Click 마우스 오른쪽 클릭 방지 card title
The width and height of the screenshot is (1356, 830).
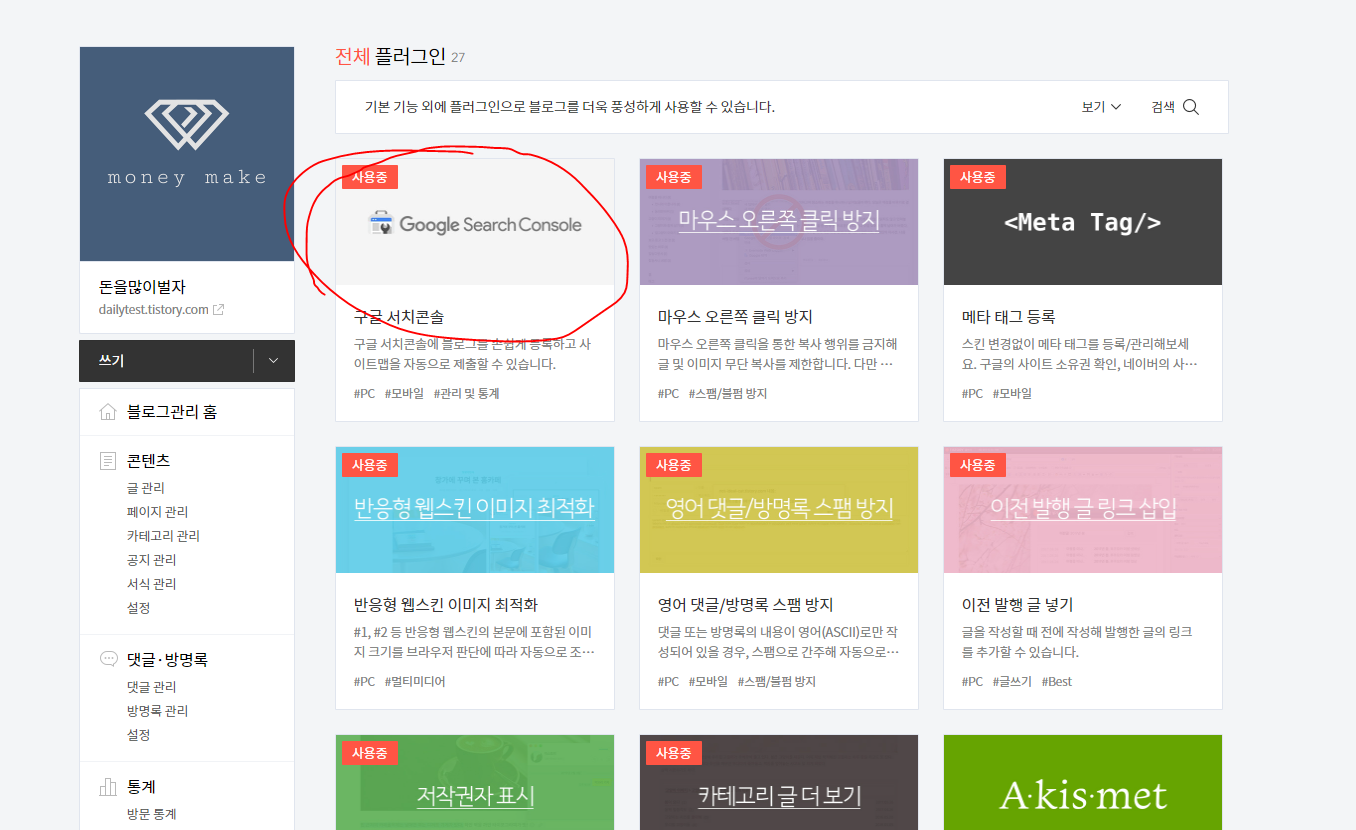(x=735, y=317)
